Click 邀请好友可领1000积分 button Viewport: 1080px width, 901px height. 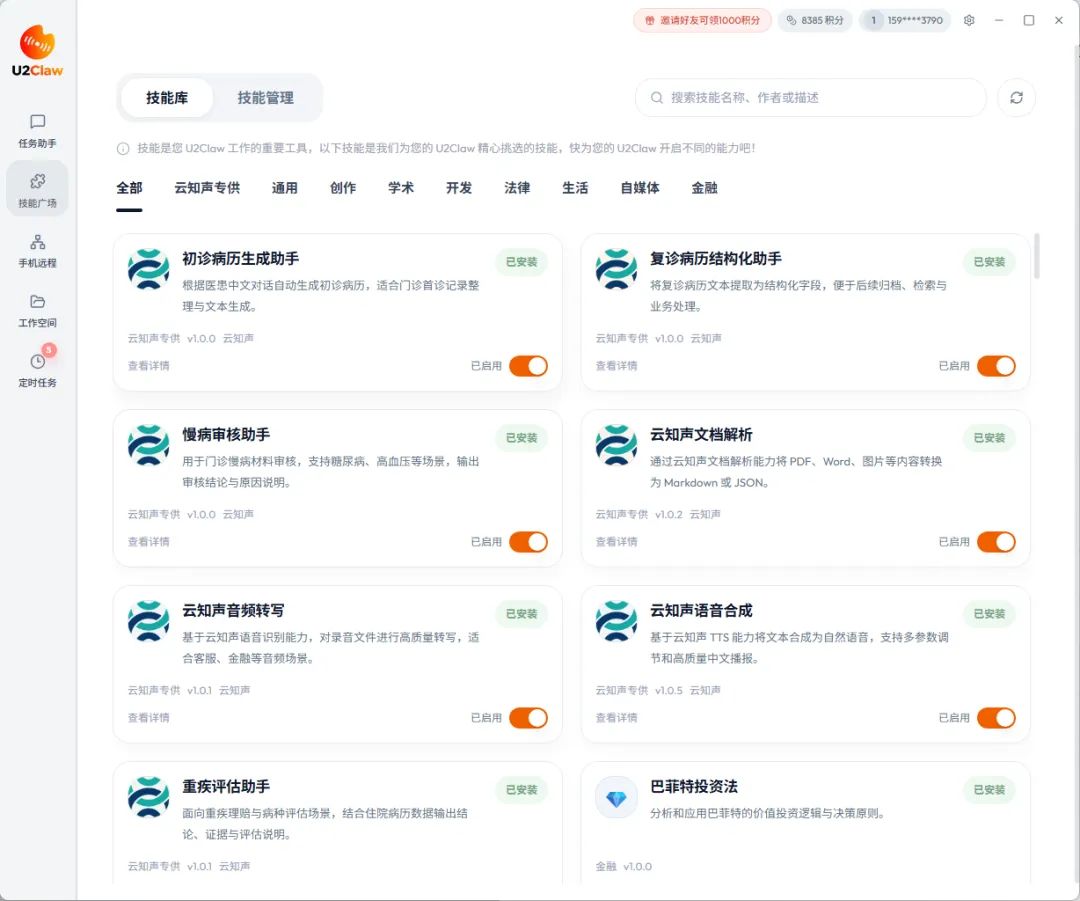click(702, 21)
